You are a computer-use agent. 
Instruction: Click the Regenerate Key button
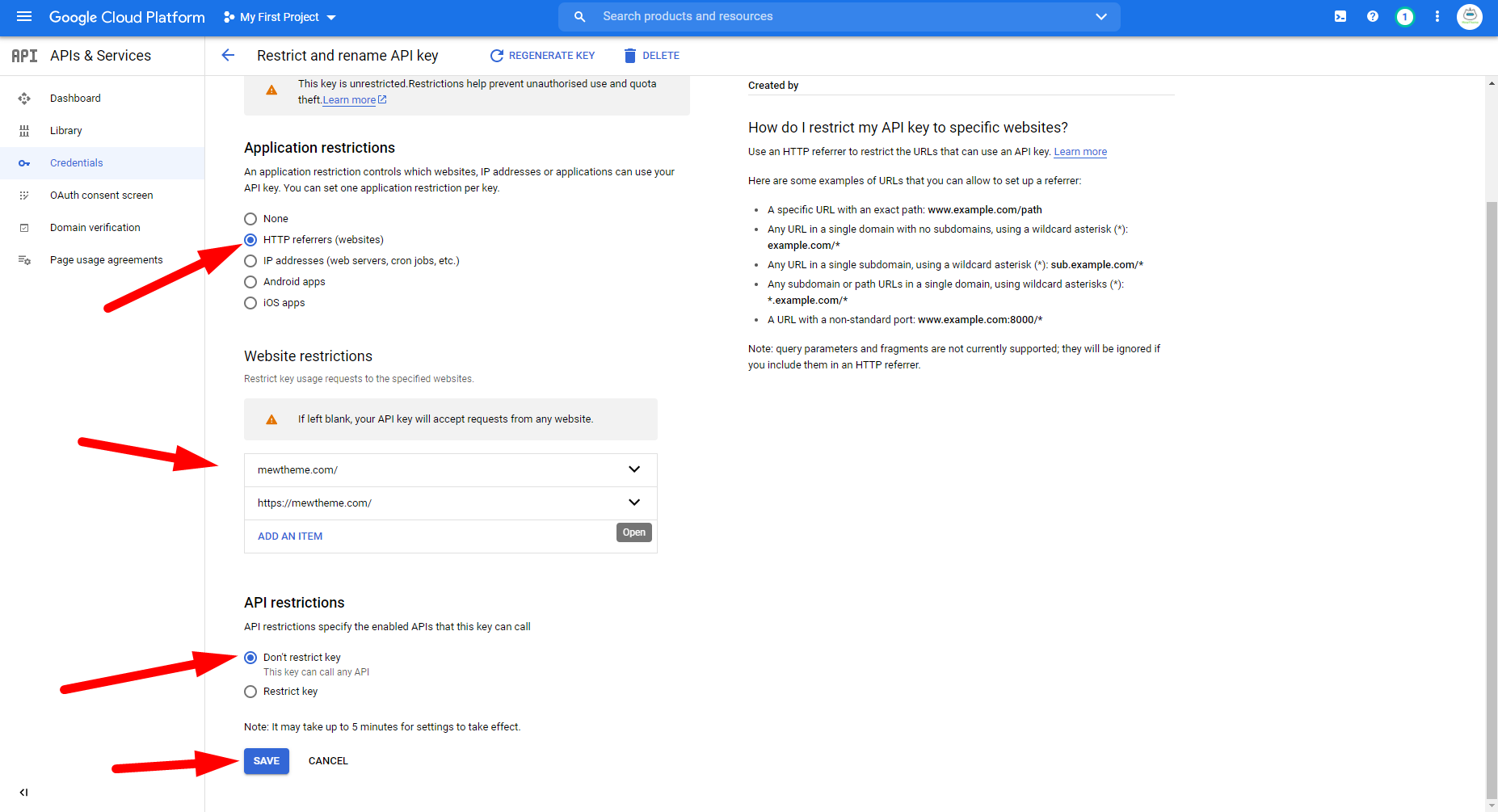click(x=542, y=56)
